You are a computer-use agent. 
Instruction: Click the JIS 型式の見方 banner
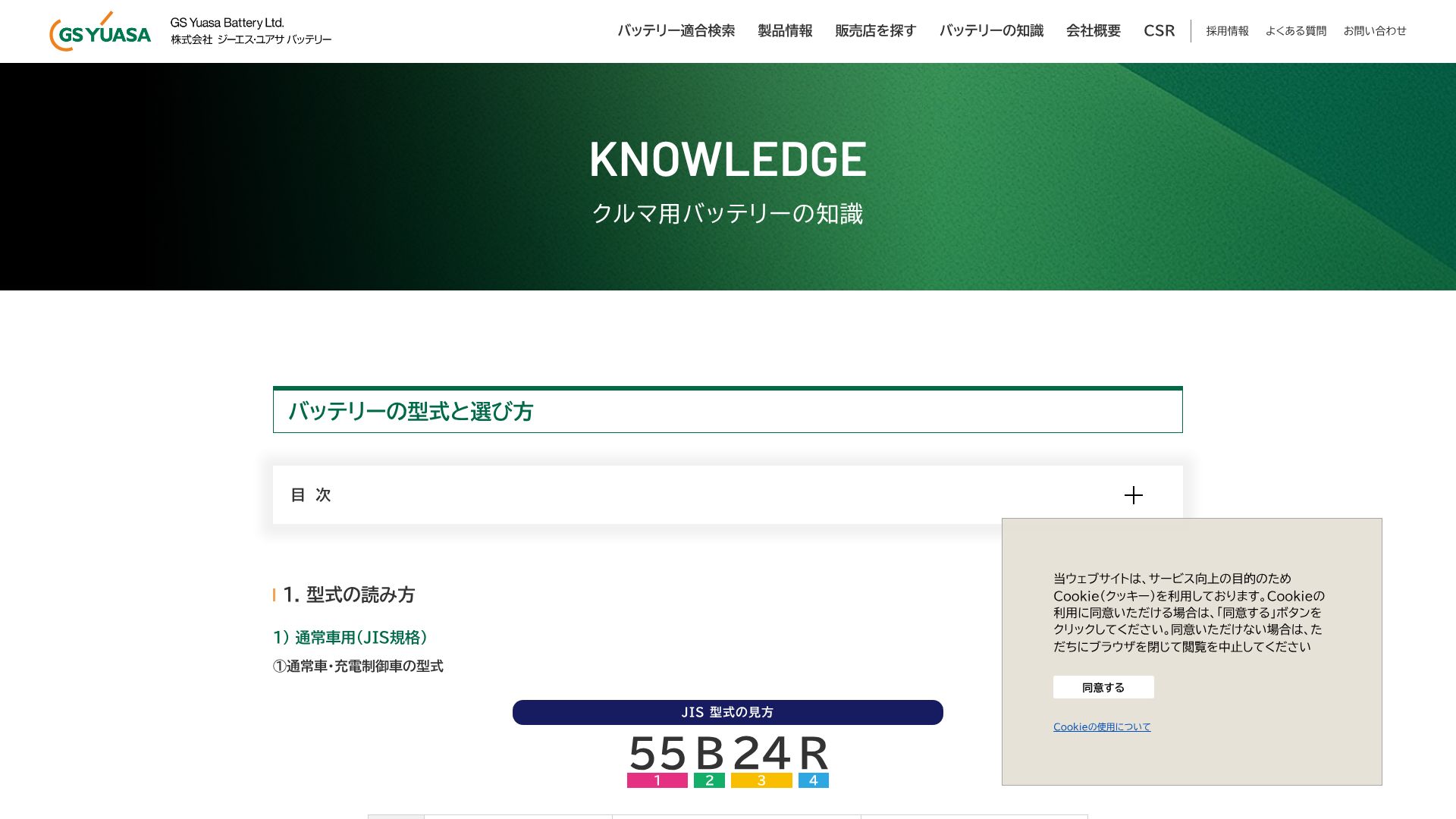[x=728, y=712]
